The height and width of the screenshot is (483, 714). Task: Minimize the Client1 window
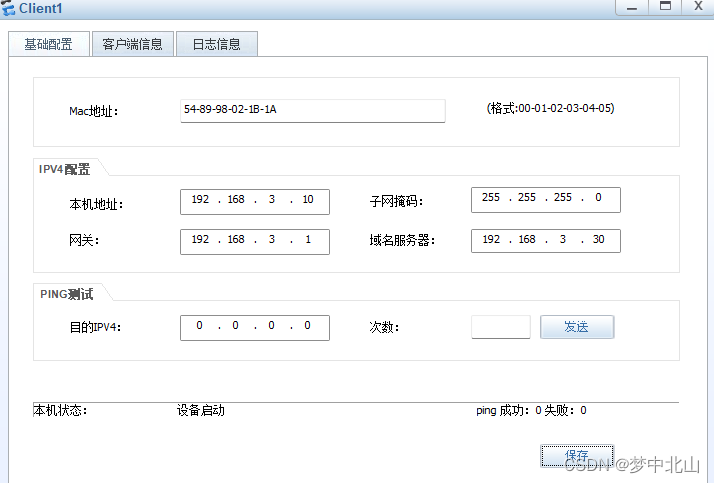point(632,8)
